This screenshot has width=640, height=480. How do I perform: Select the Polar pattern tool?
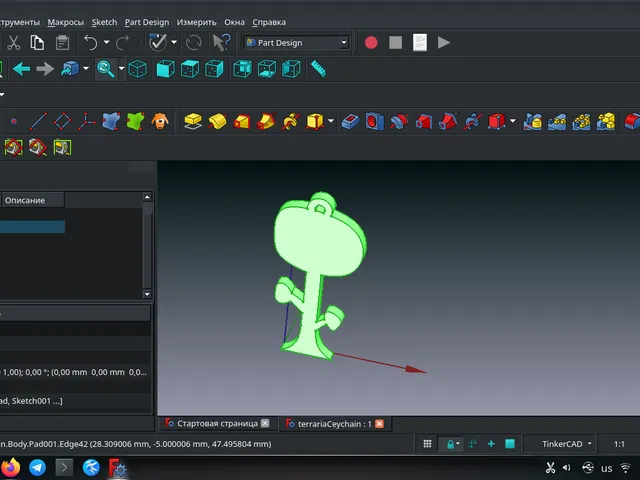point(581,121)
